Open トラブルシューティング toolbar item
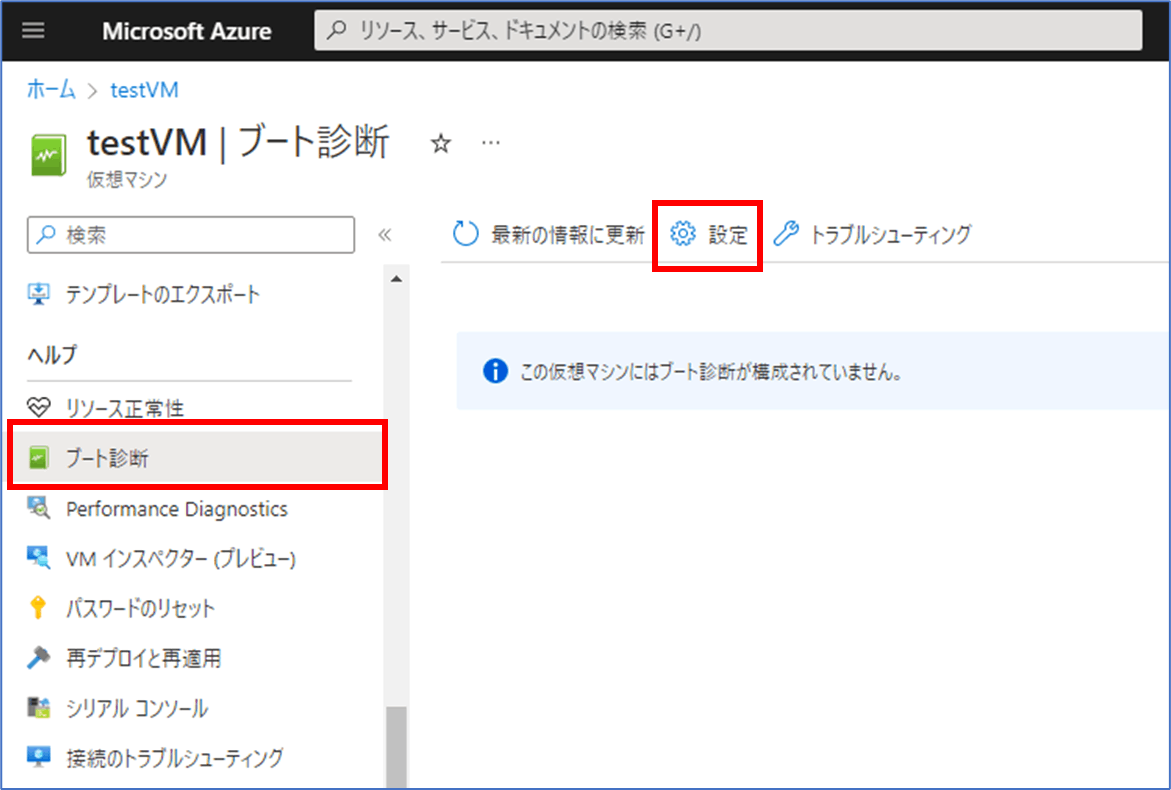Image resolution: width=1171 pixels, height=790 pixels. 872,234
